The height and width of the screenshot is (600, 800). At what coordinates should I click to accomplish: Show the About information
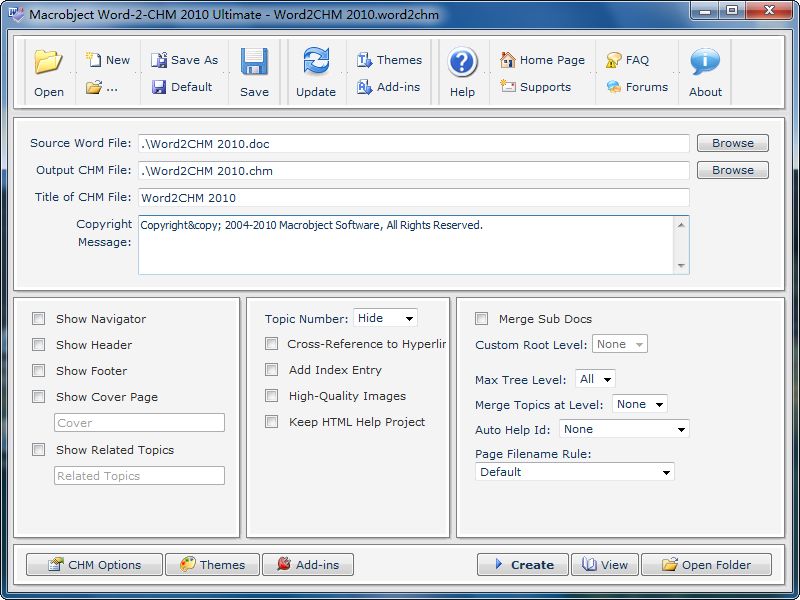pos(705,71)
